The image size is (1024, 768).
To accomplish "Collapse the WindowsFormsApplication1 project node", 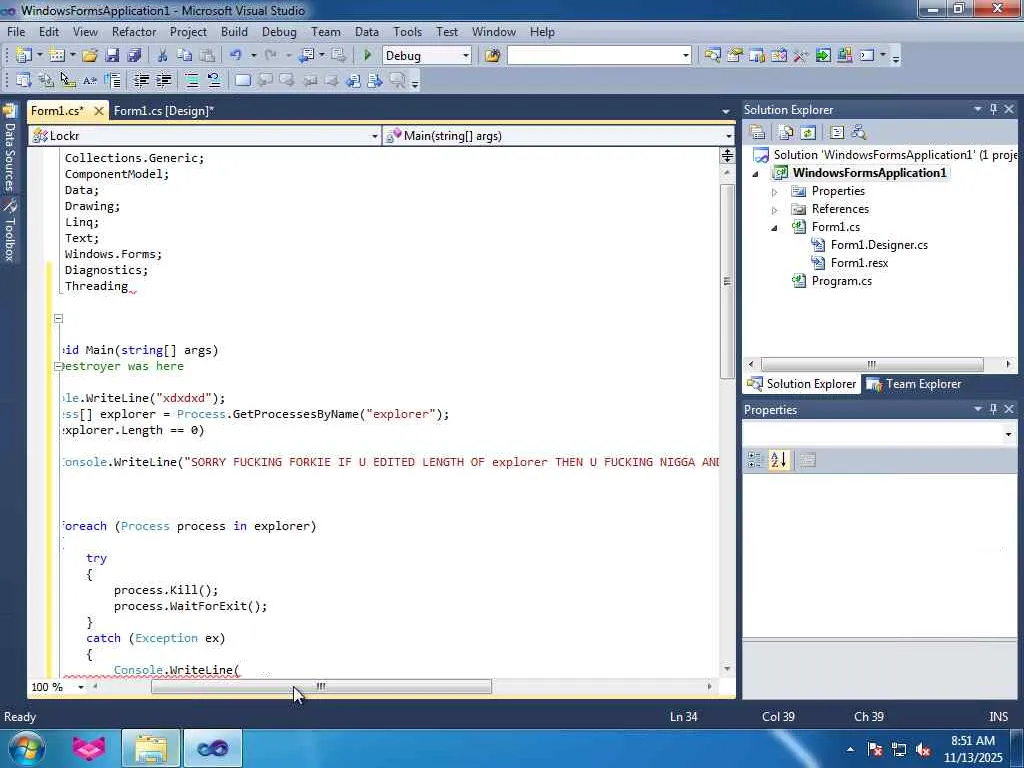I will click(x=756, y=174).
